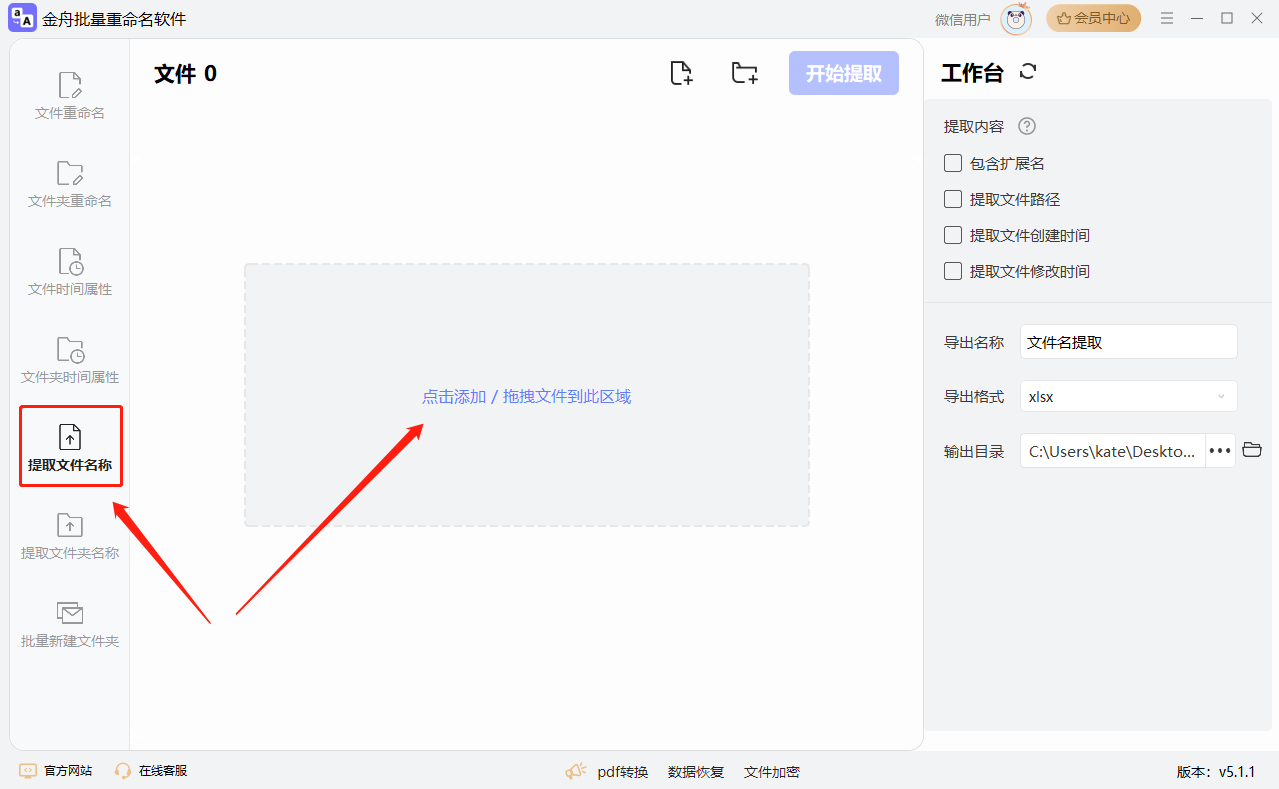Click the 官方网站 link icon
The image size is (1279, 789).
[28, 771]
